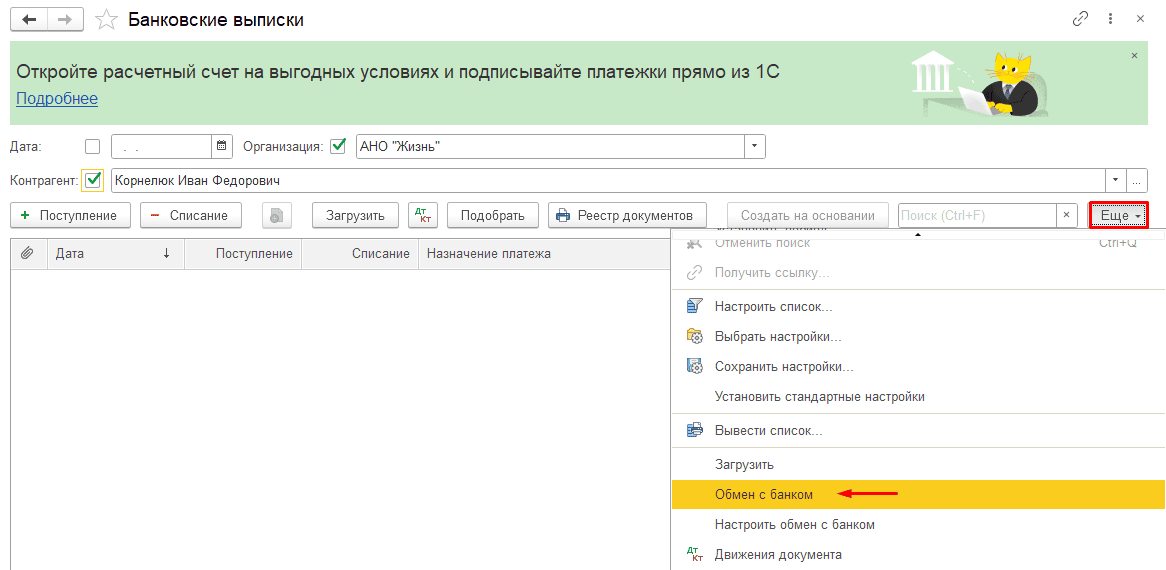The height and width of the screenshot is (570, 1166).
Task: Choose Настроить обмен с банком
Action: pyautogui.click(x=794, y=525)
